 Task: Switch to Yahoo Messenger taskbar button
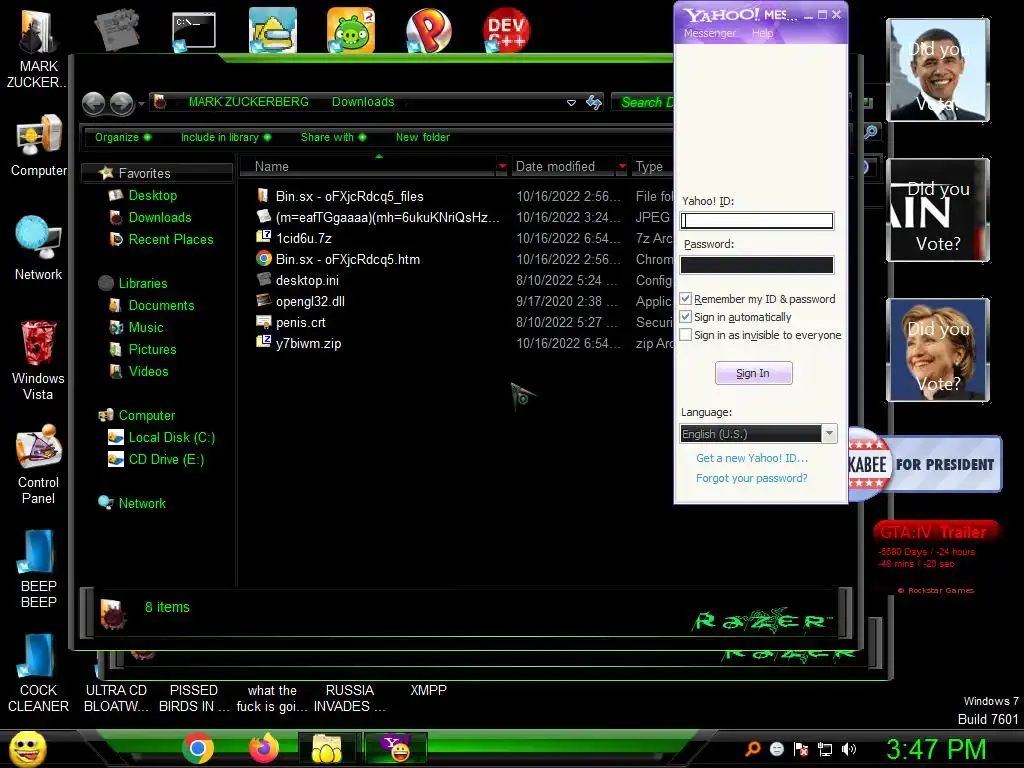pos(396,748)
